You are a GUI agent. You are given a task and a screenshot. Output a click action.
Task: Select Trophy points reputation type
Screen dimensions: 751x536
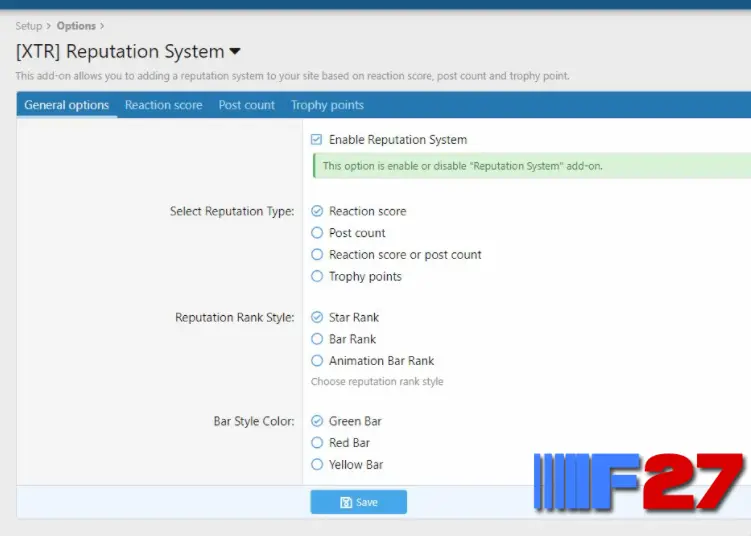click(x=317, y=277)
